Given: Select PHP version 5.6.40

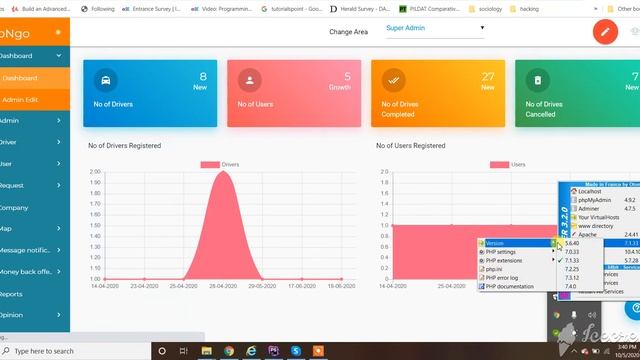Looking at the screenshot, I should click(572, 243).
